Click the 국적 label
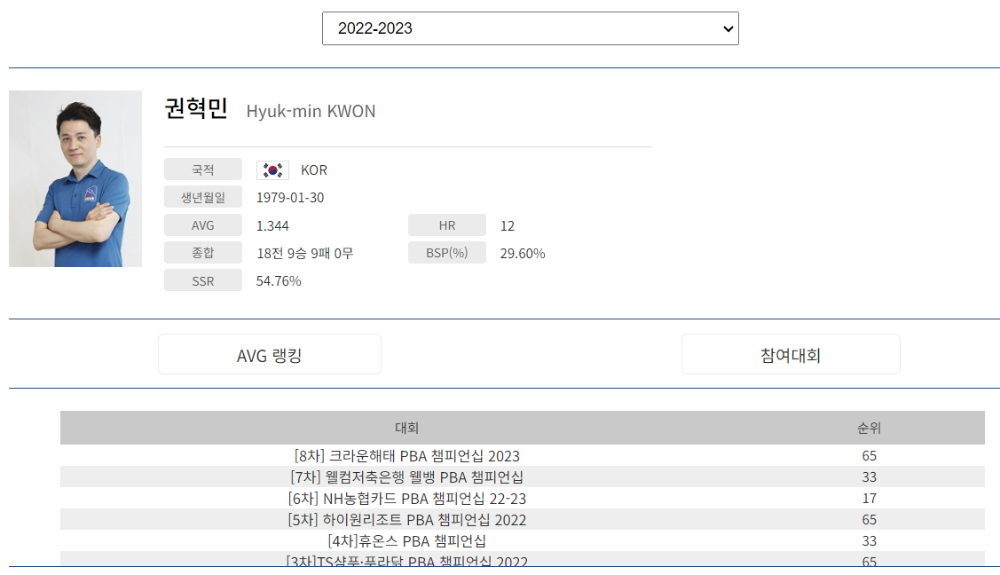1000x575 pixels. pyautogui.click(x=203, y=170)
